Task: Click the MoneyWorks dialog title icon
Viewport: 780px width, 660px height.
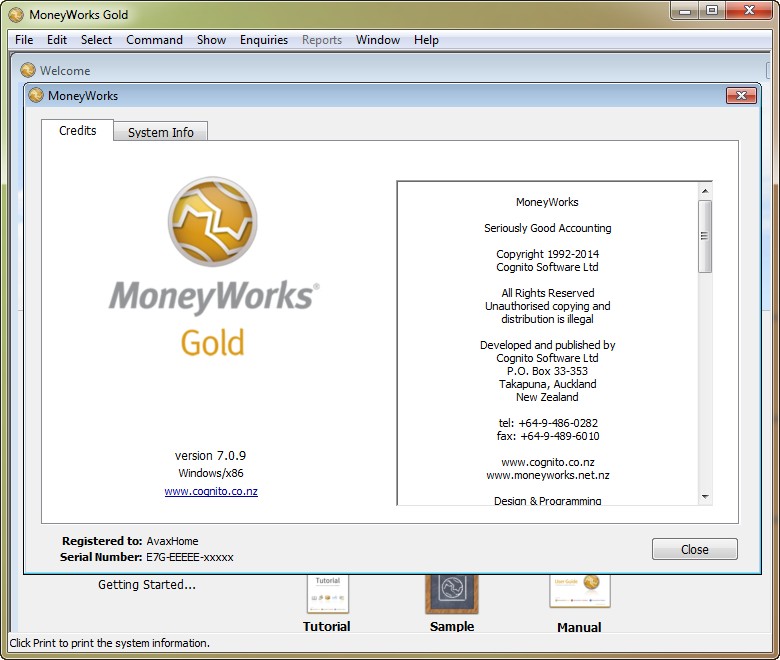Action: point(36,95)
